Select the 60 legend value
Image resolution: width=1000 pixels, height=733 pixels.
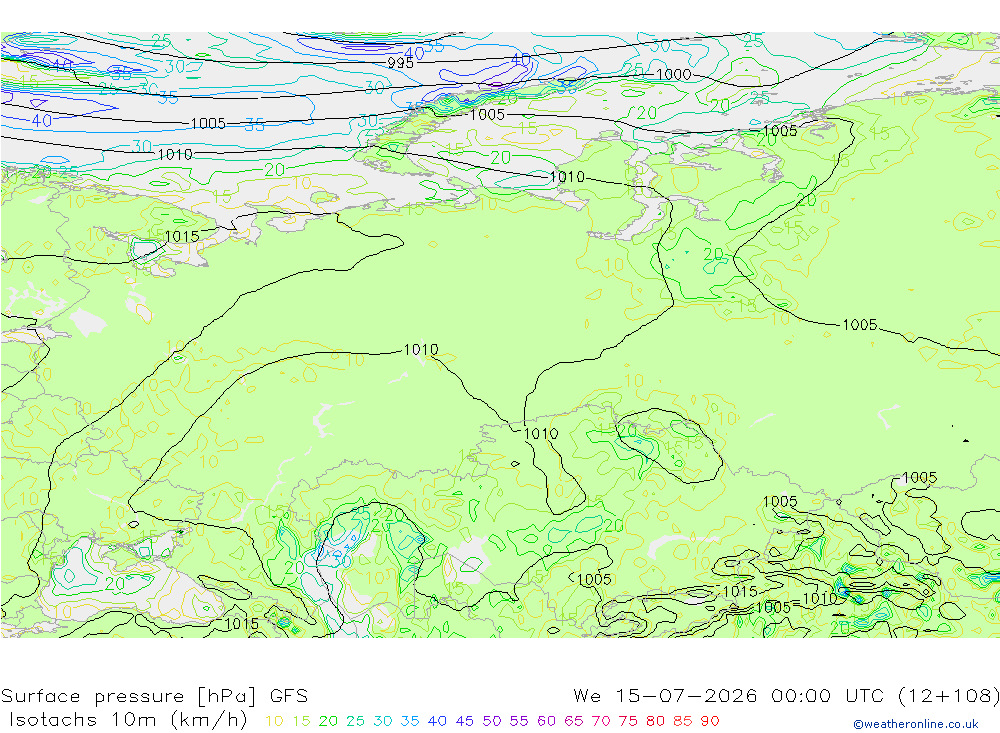(547, 721)
